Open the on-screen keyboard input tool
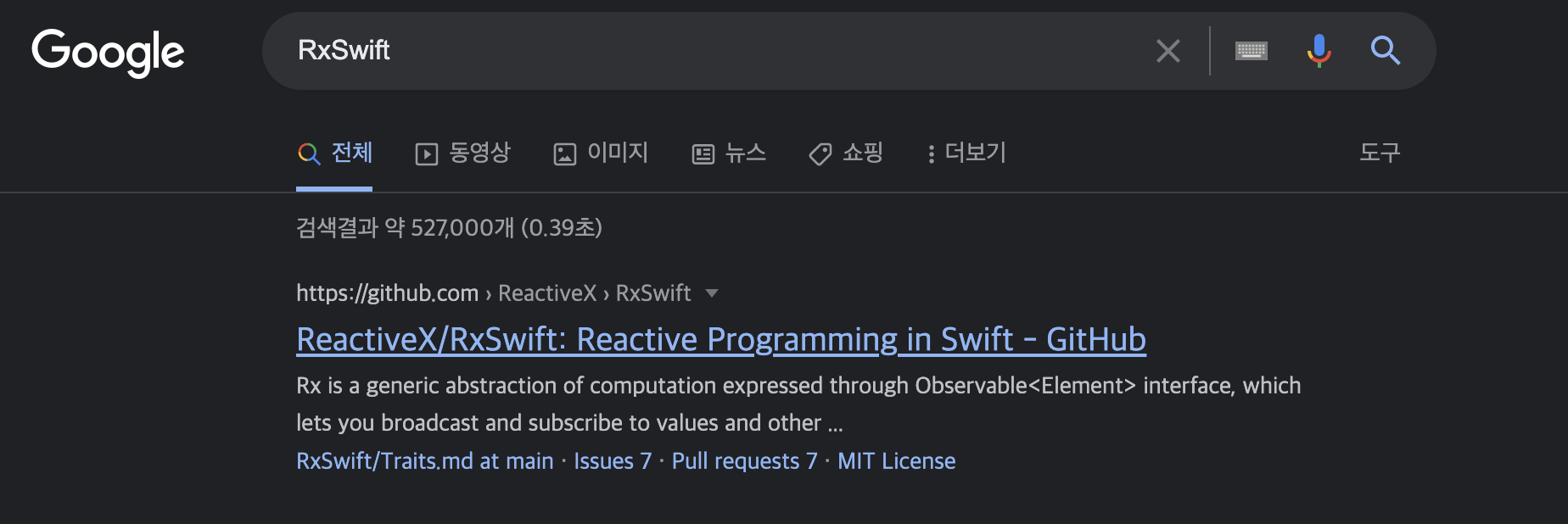1568x524 pixels. pyautogui.click(x=1252, y=51)
